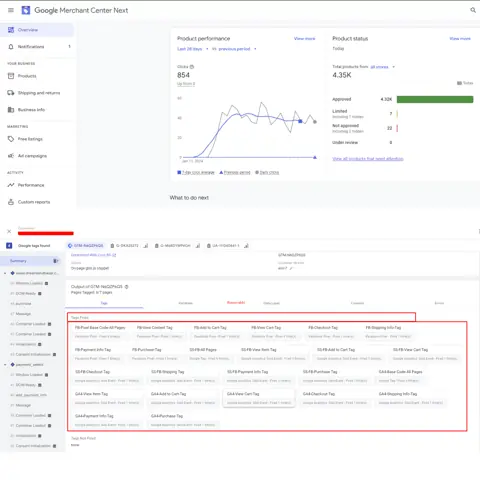Click the Business info building icon
480x480 pixels.
click(x=11, y=110)
